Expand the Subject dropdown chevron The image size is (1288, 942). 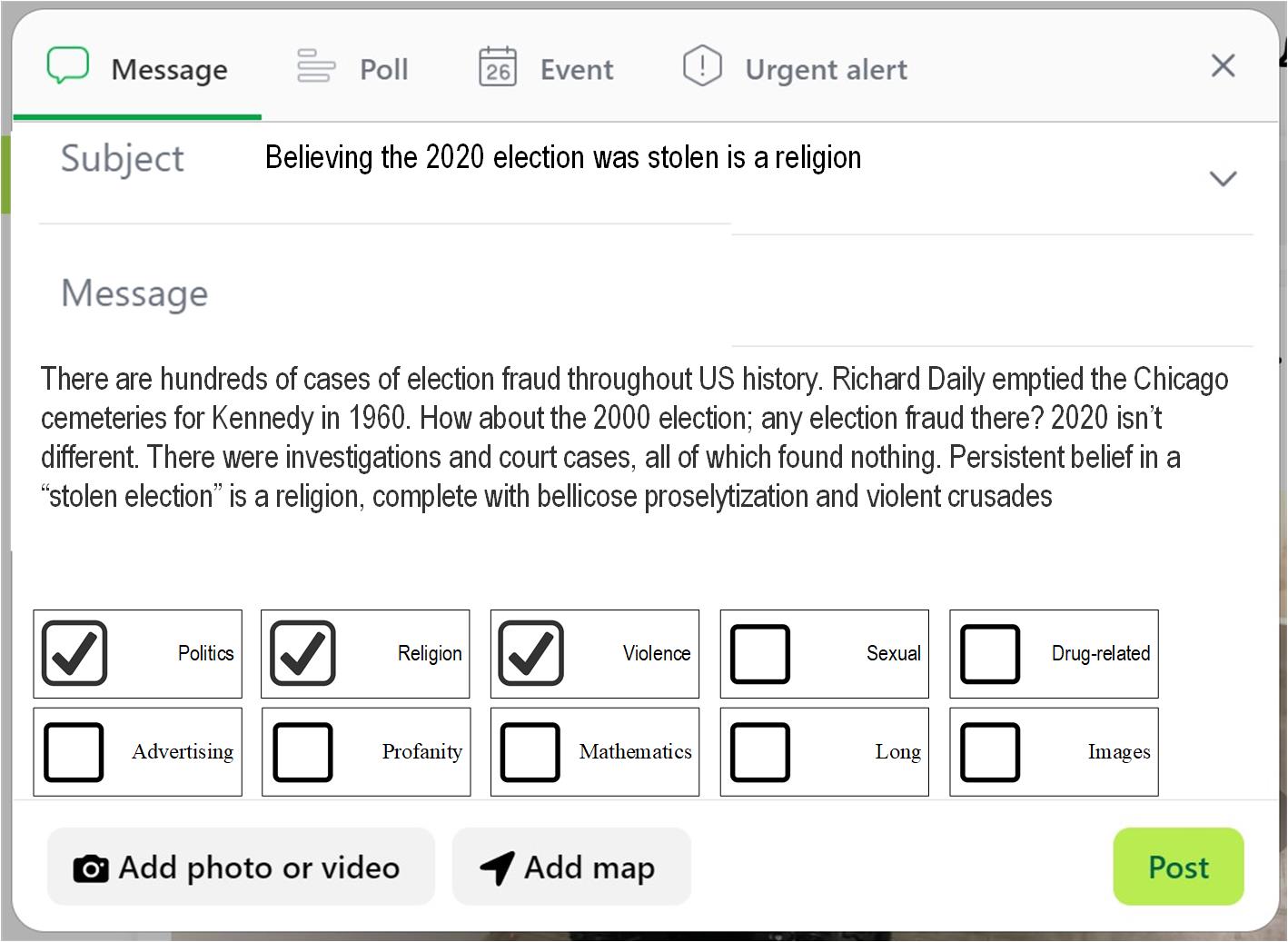(x=1223, y=178)
